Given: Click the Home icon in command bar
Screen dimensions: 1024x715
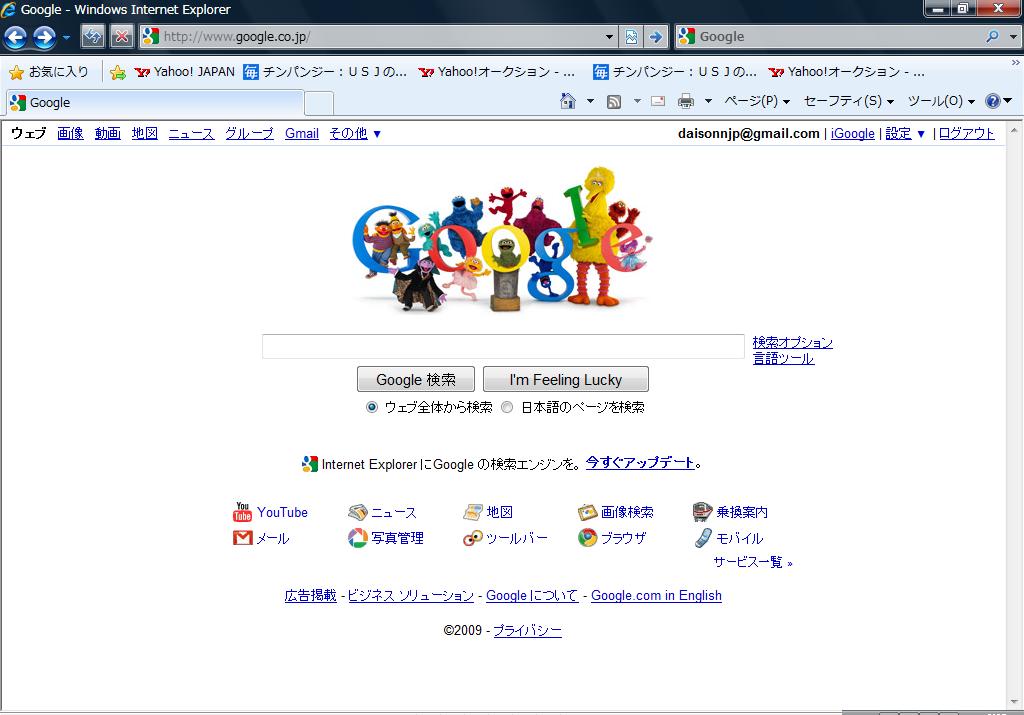Looking at the screenshot, I should [x=568, y=101].
